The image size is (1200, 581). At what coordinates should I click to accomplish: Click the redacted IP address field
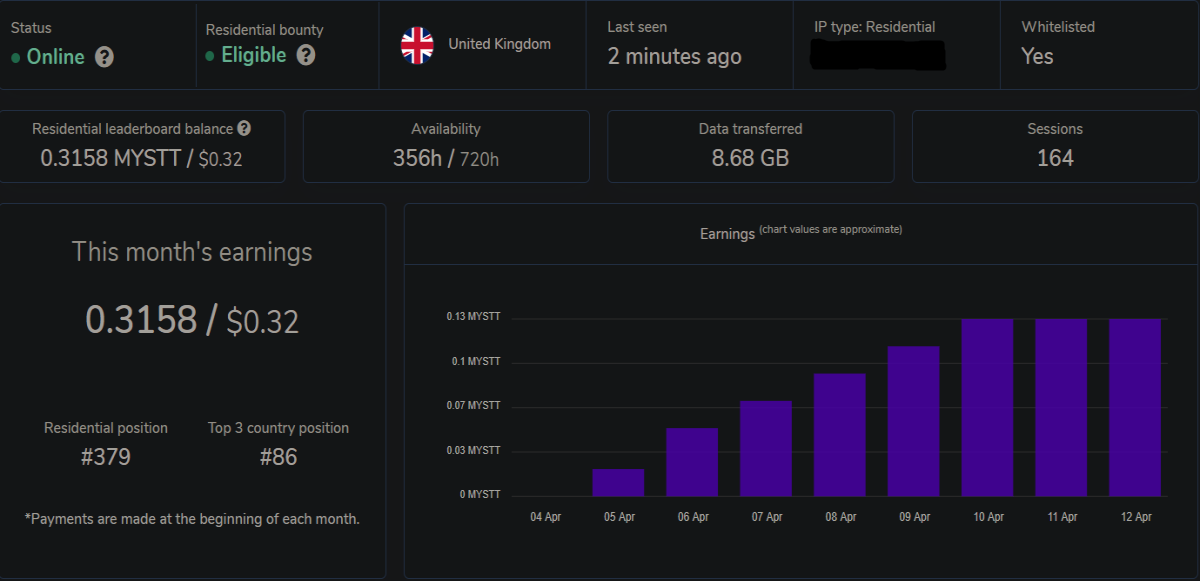click(x=879, y=55)
